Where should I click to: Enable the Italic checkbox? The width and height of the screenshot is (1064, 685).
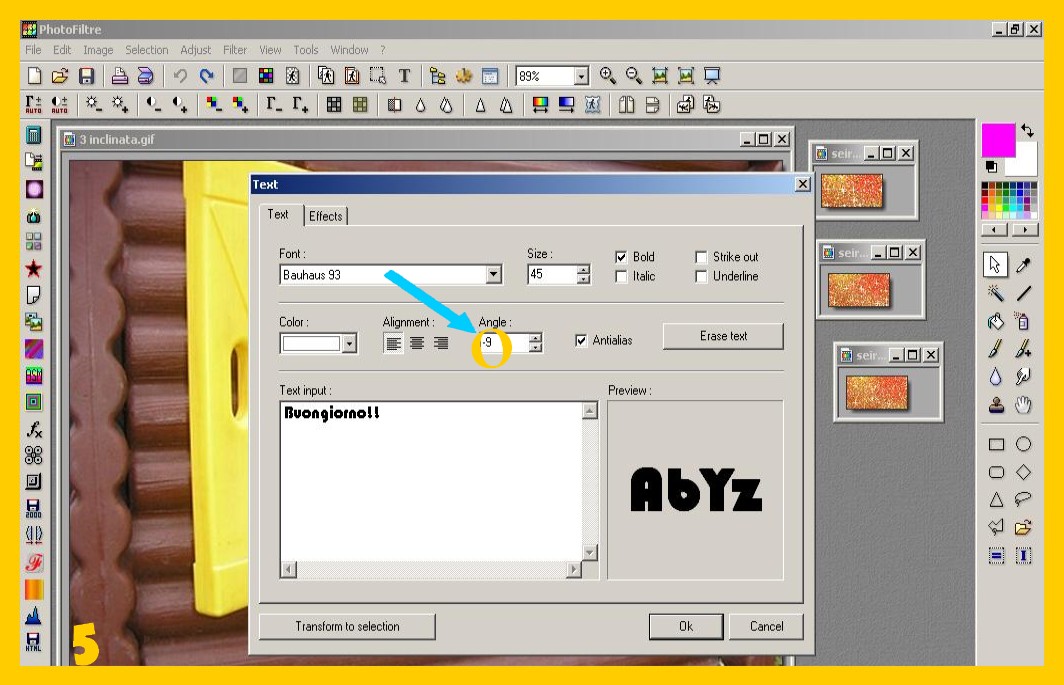(x=621, y=277)
